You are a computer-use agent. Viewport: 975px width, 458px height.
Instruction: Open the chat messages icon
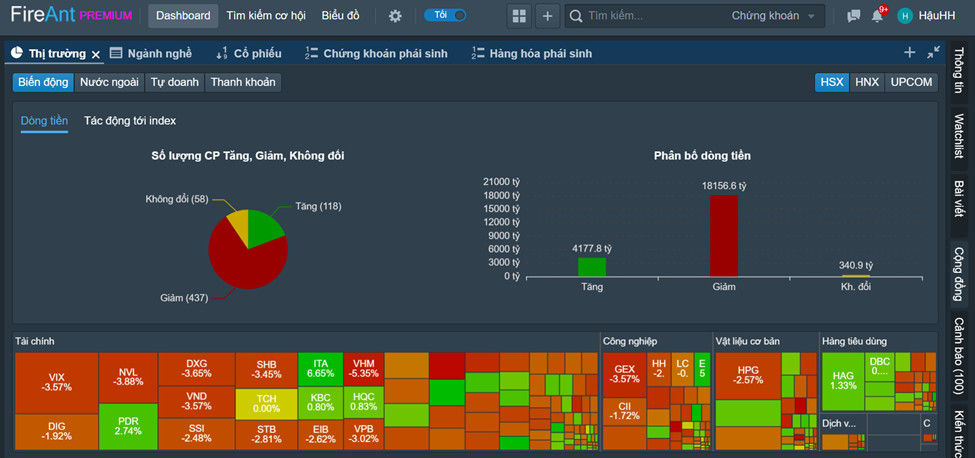pos(853,16)
